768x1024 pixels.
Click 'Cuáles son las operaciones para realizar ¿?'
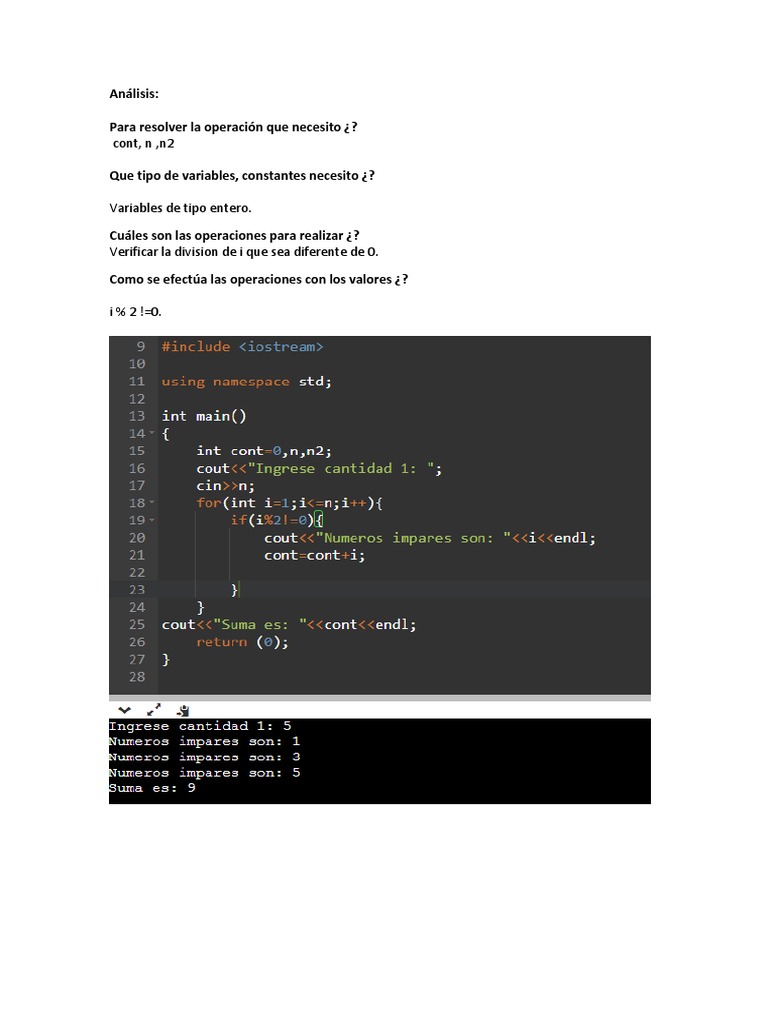(x=234, y=236)
